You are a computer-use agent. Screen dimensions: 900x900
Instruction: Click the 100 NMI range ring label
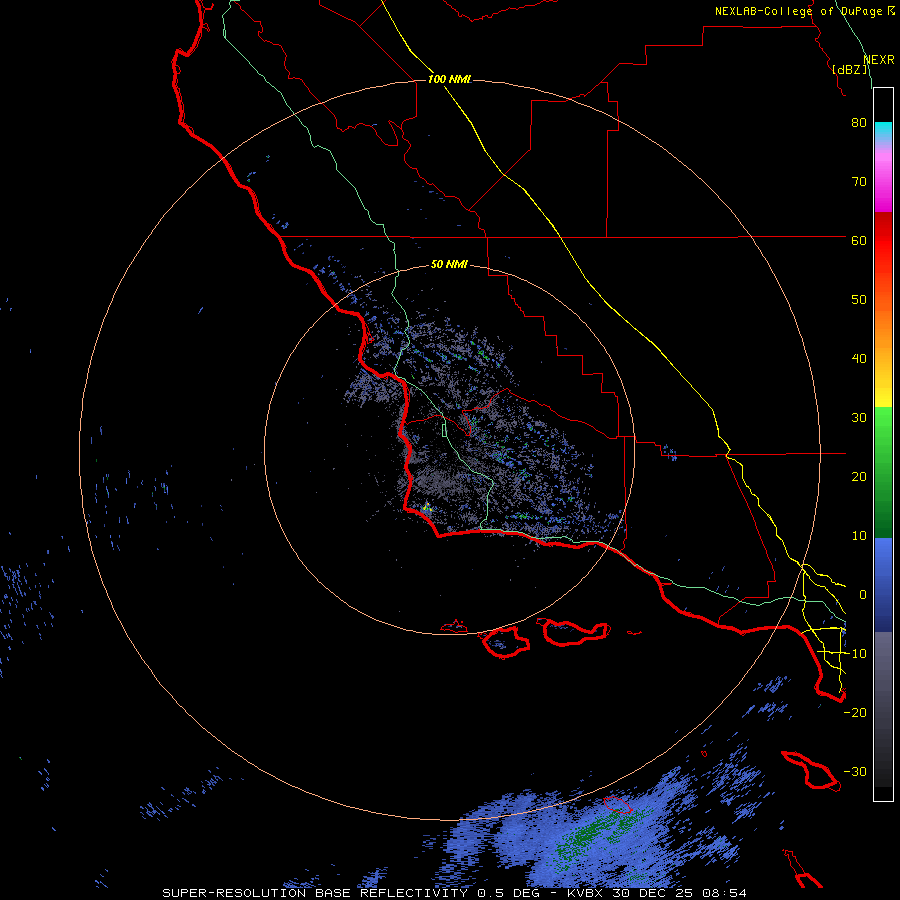pyautogui.click(x=449, y=79)
